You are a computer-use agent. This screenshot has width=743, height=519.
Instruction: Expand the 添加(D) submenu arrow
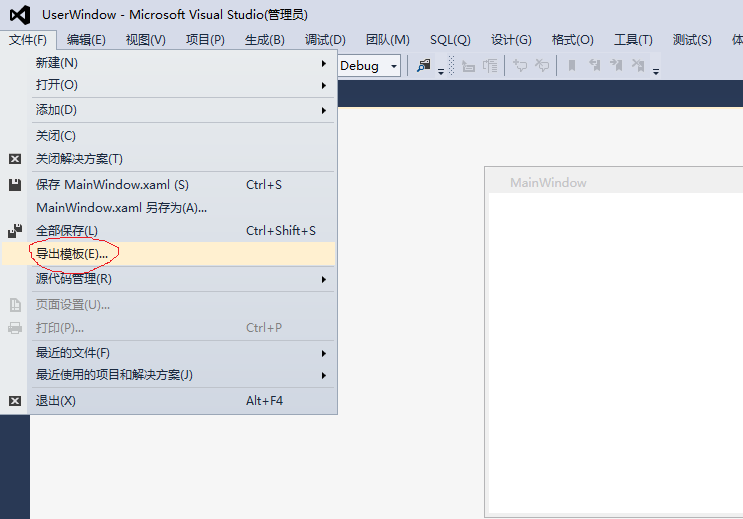324,110
